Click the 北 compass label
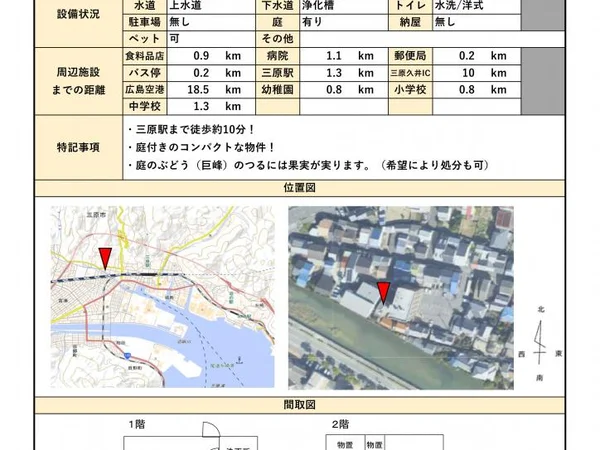Screen dimensions: 600x450 tap(541, 310)
